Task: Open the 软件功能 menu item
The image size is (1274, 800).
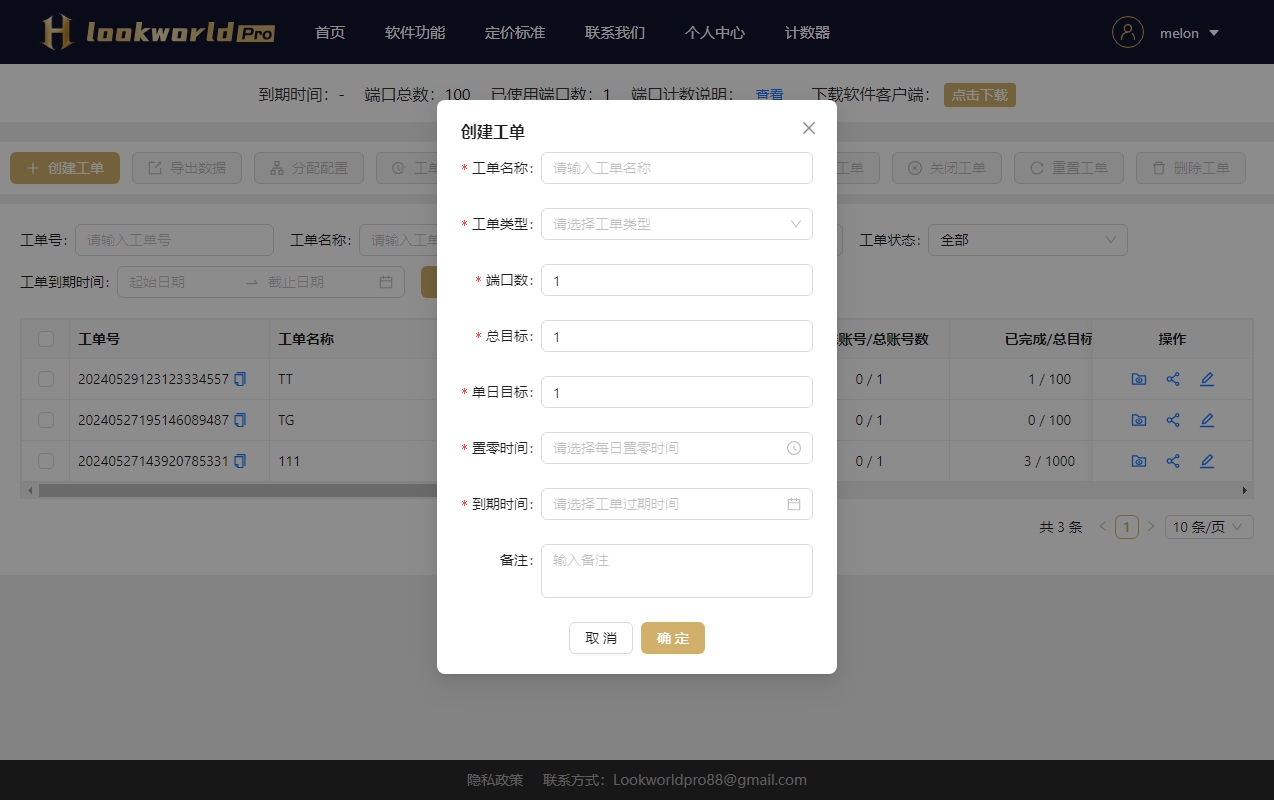Action: [415, 32]
